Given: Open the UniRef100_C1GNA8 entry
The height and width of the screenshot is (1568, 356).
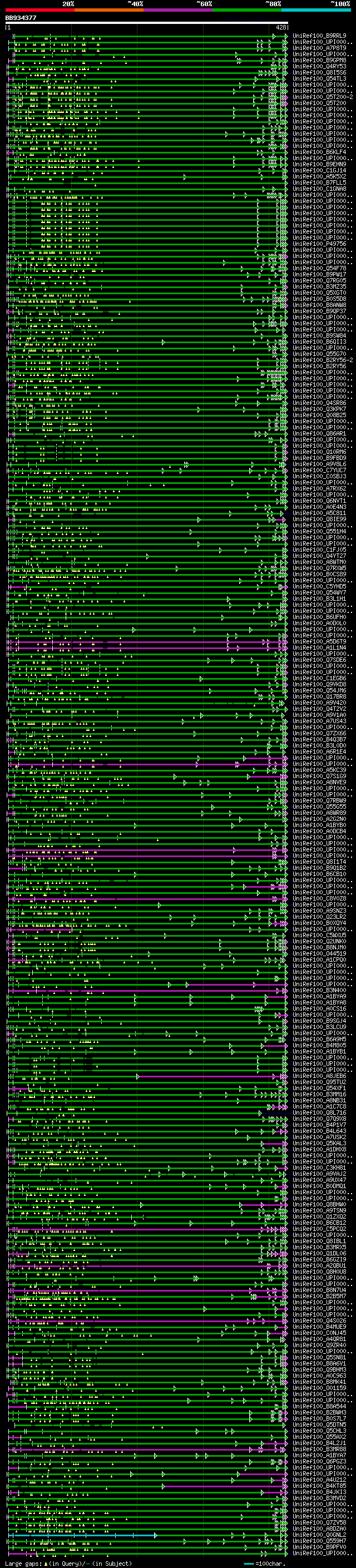Looking at the screenshot, I should tap(319, 189).
